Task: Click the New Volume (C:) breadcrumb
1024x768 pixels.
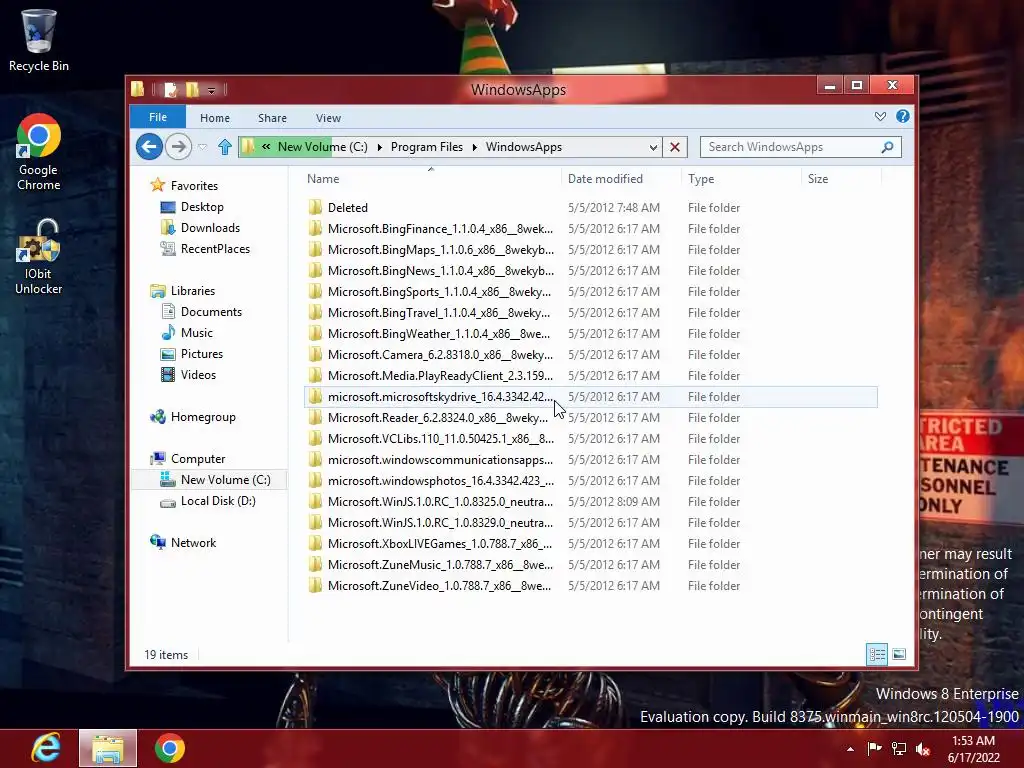Action: tap(323, 147)
